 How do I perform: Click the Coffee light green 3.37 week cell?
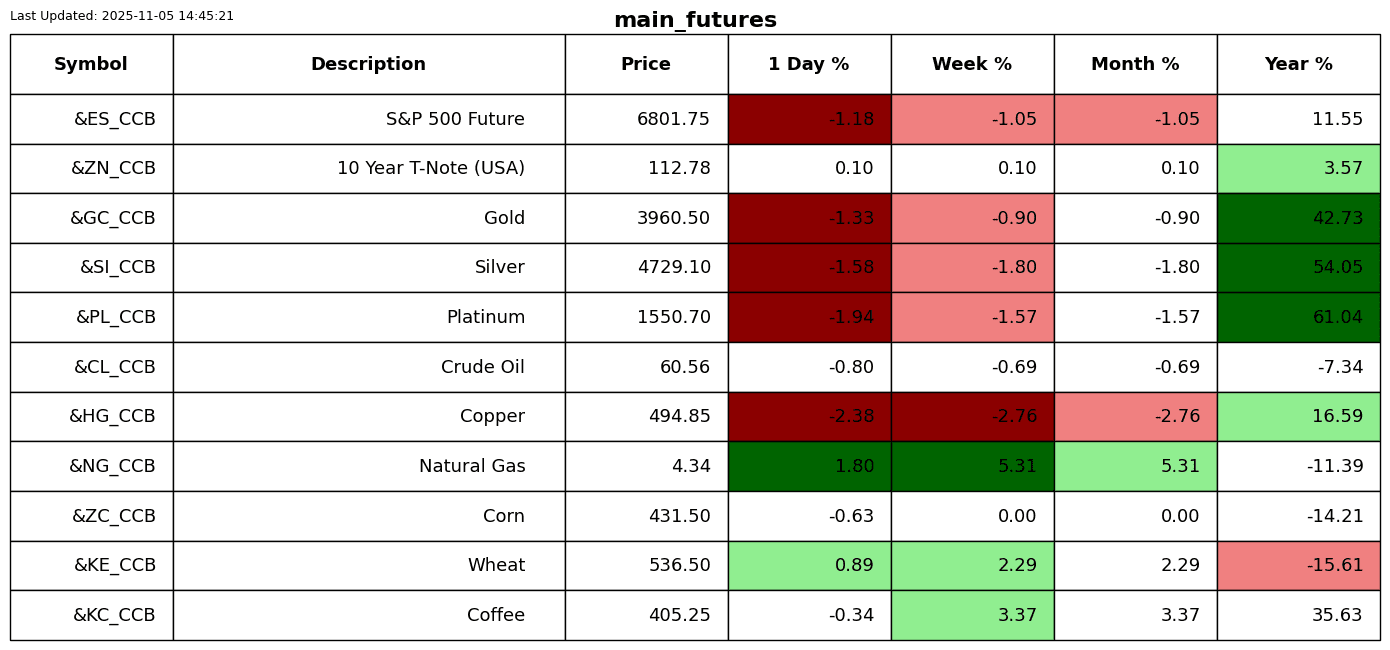972,615
